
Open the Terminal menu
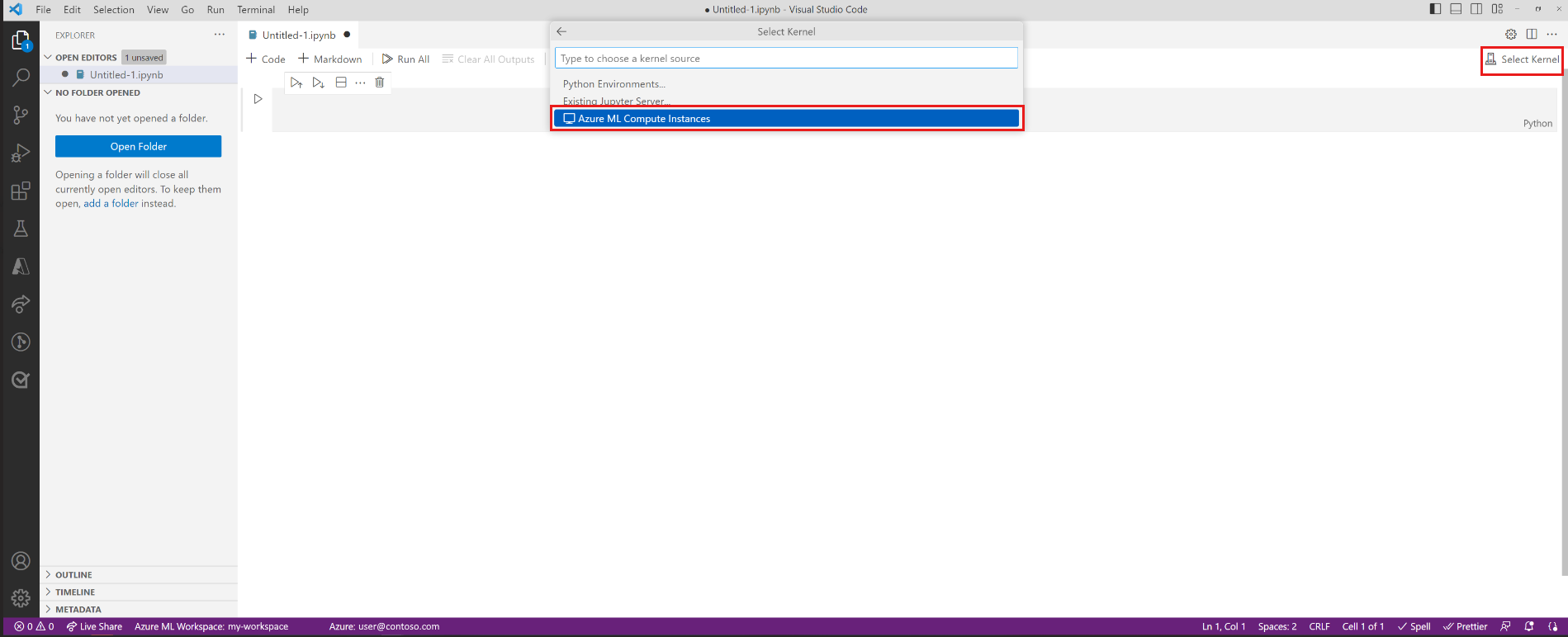(256, 10)
